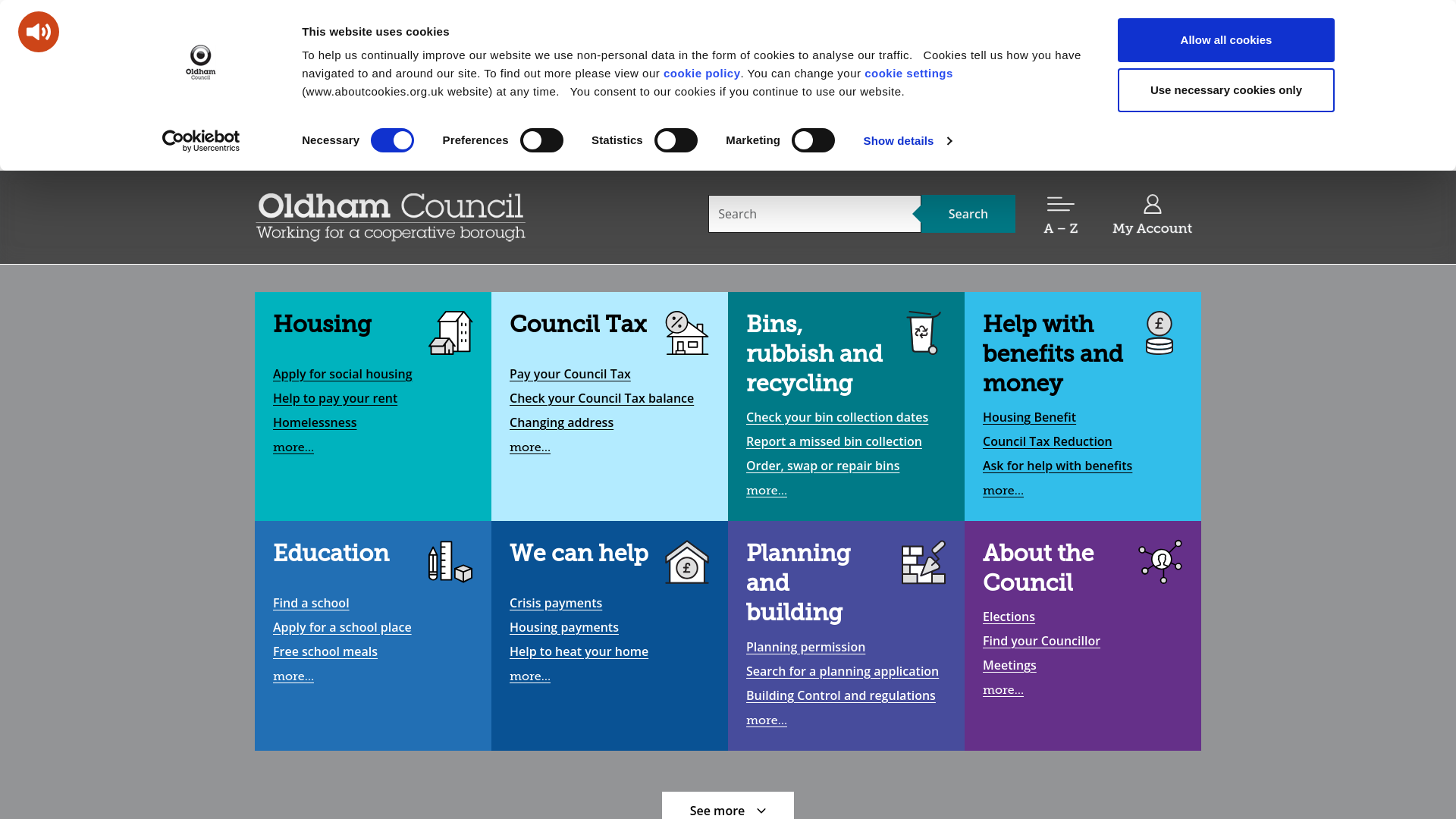Open the Homelessness link
Viewport: 1456px width, 819px height.
click(315, 423)
